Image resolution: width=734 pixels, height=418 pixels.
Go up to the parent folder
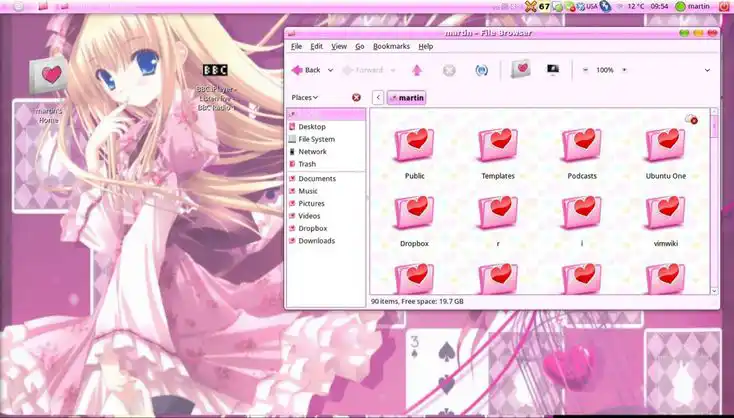click(x=417, y=70)
